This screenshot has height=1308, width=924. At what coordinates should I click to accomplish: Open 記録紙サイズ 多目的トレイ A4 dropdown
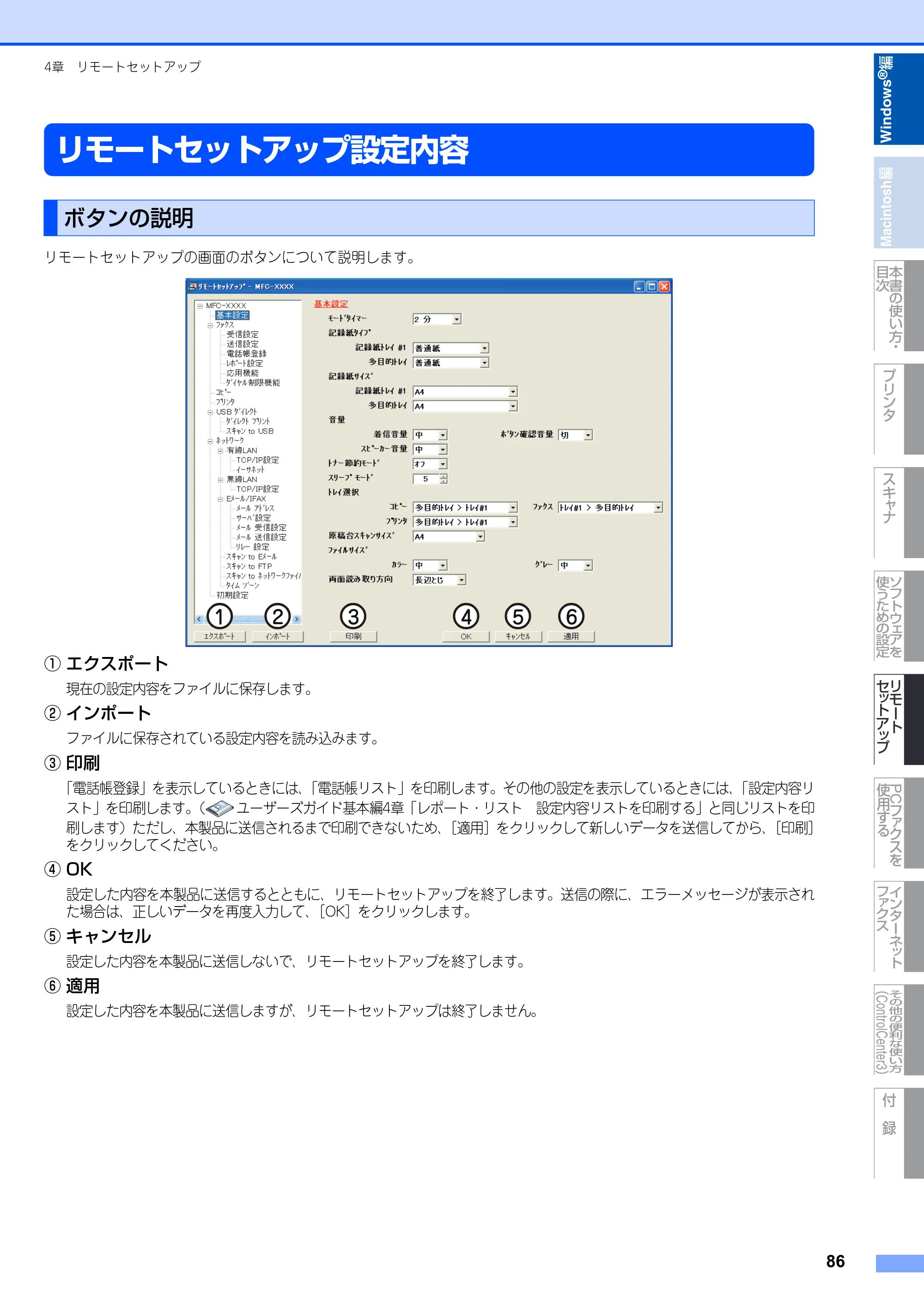coord(465,406)
